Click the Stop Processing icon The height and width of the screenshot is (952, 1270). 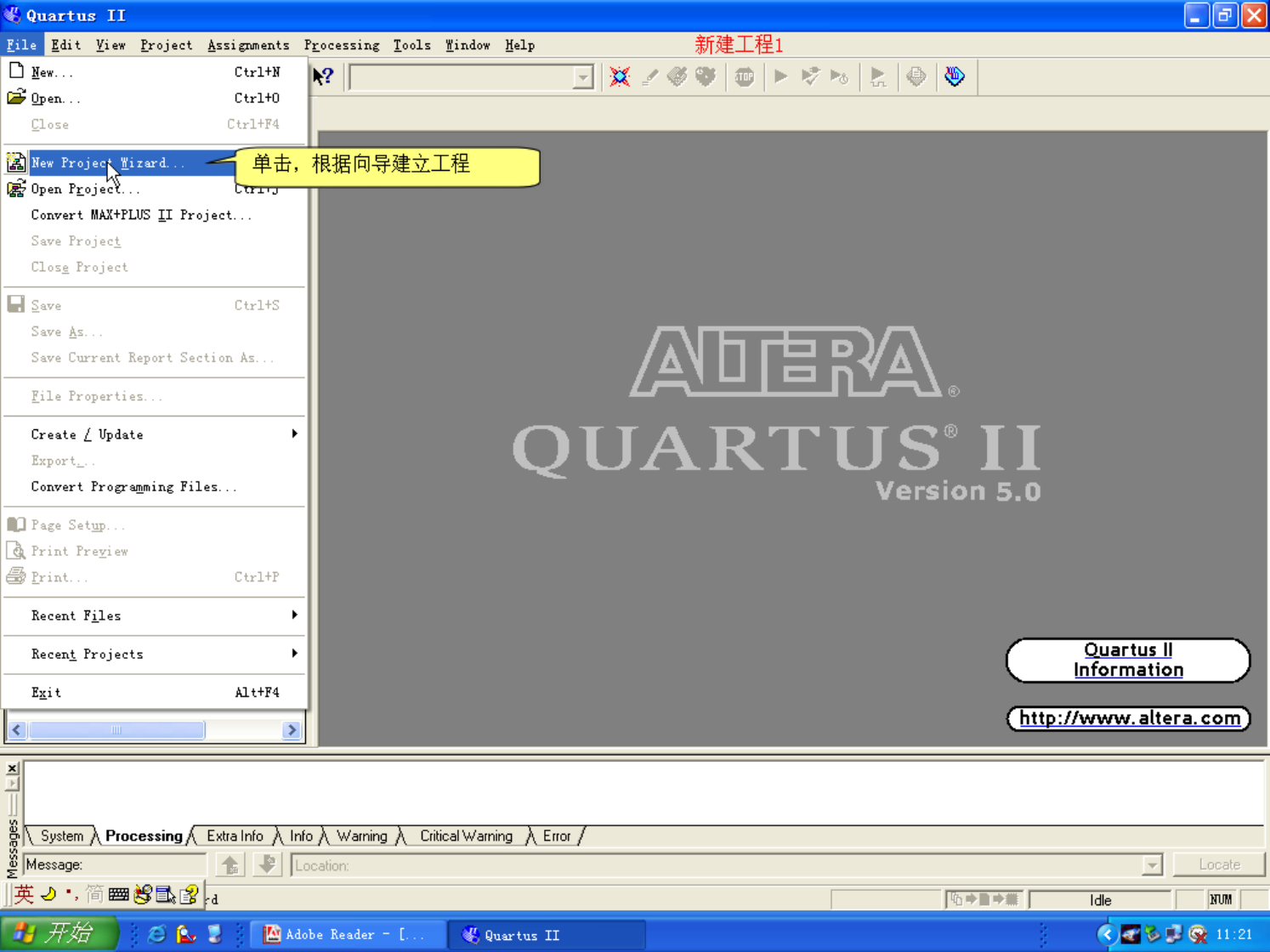tap(745, 76)
